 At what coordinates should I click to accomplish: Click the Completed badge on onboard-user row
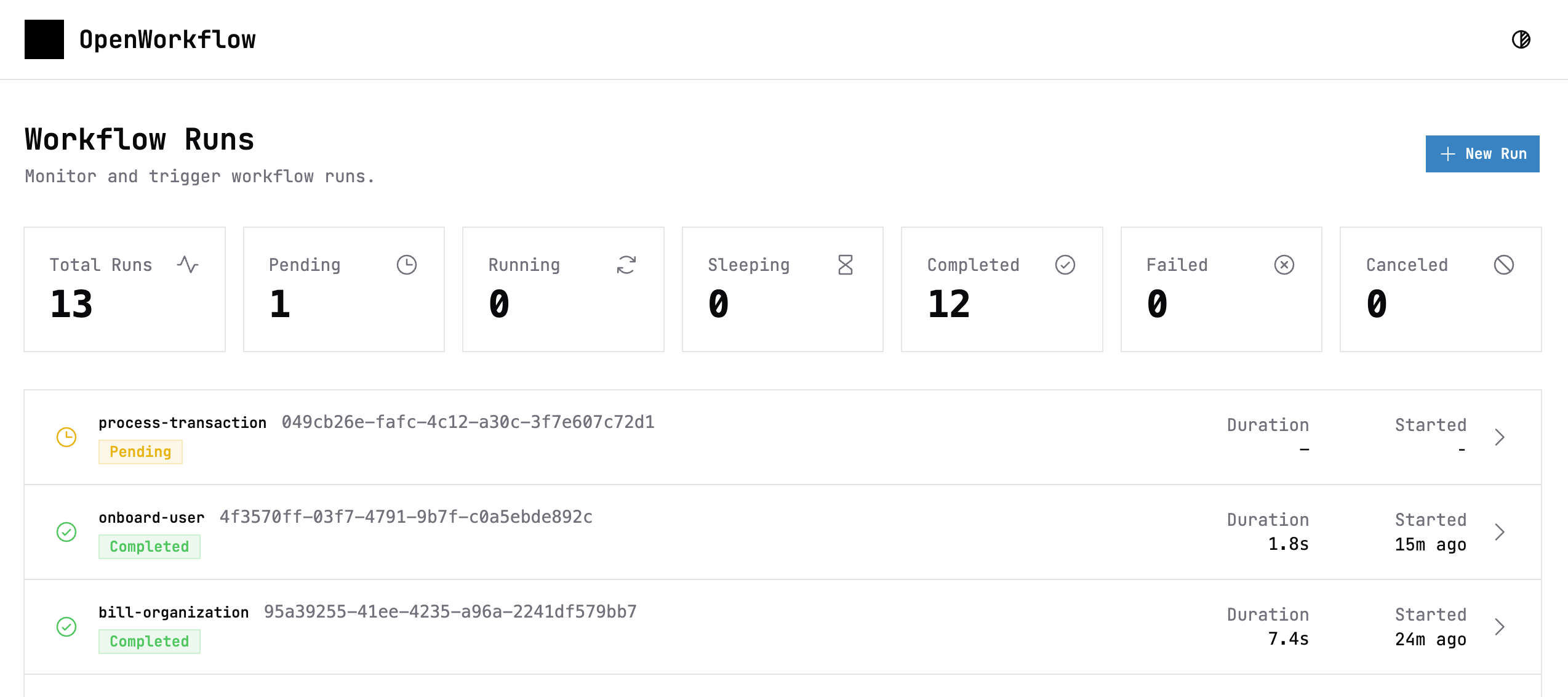(x=149, y=546)
